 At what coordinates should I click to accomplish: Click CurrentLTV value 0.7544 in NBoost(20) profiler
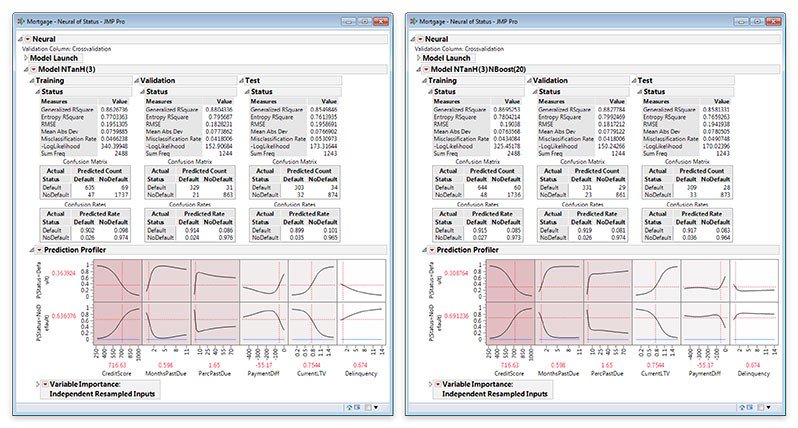pos(656,365)
